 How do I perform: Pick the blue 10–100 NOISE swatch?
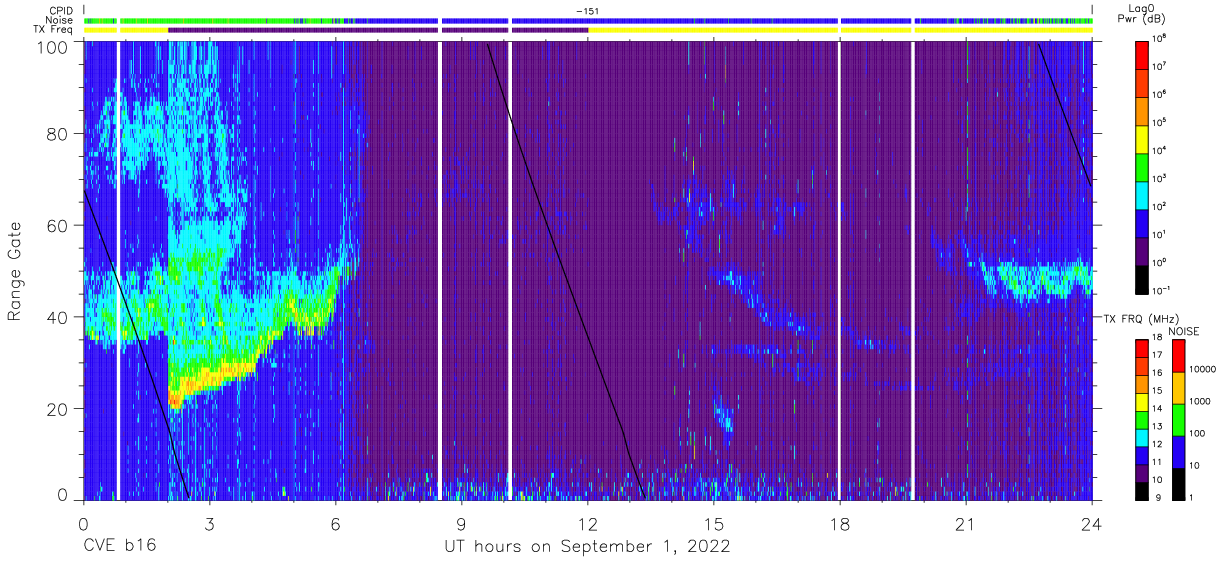tap(1177, 451)
